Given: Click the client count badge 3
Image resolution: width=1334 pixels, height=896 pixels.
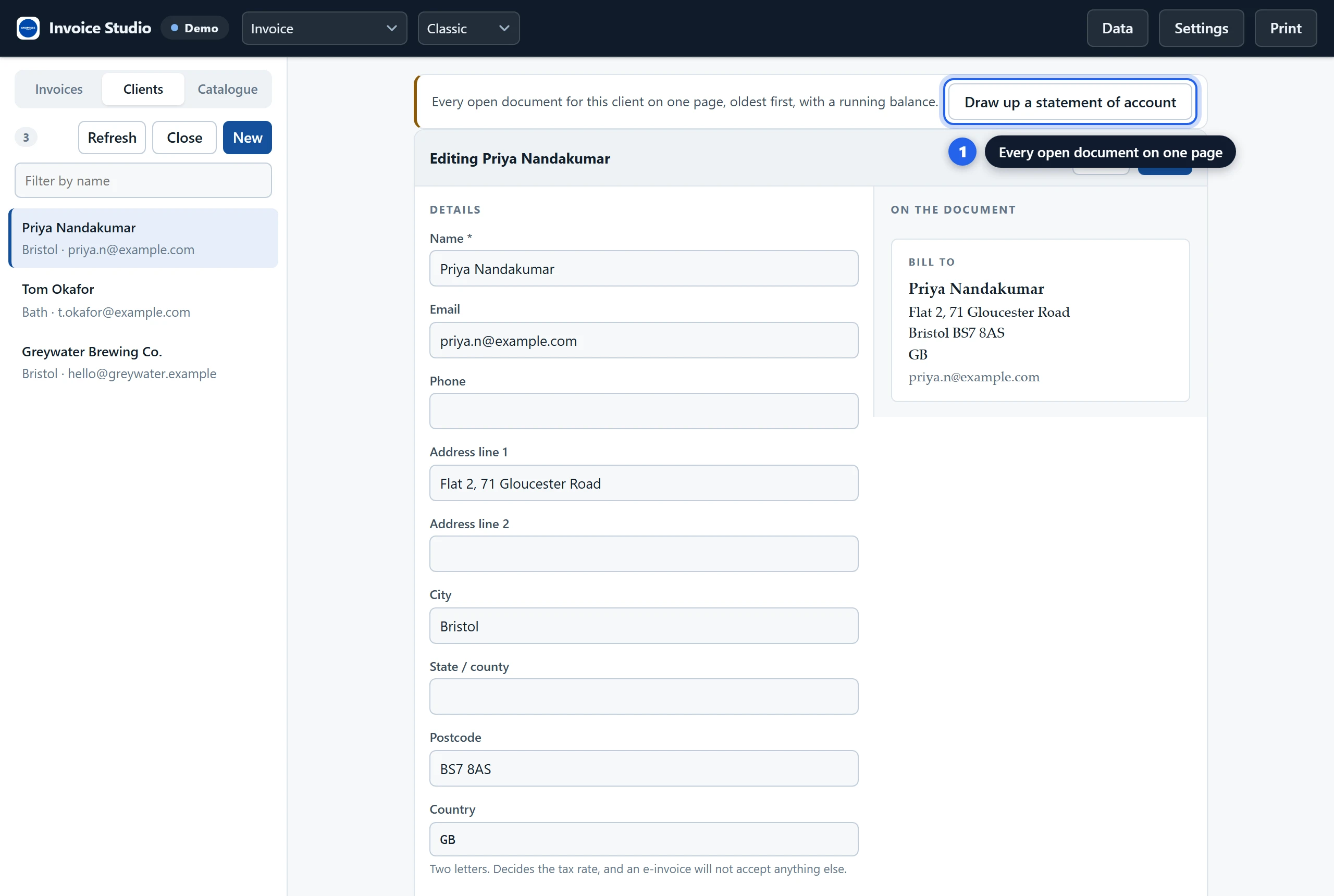Looking at the screenshot, I should tap(26, 137).
